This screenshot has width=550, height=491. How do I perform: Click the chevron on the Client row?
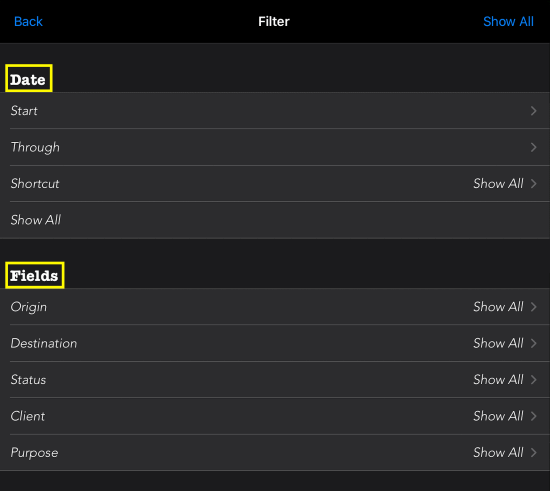[x=534, y=416]
